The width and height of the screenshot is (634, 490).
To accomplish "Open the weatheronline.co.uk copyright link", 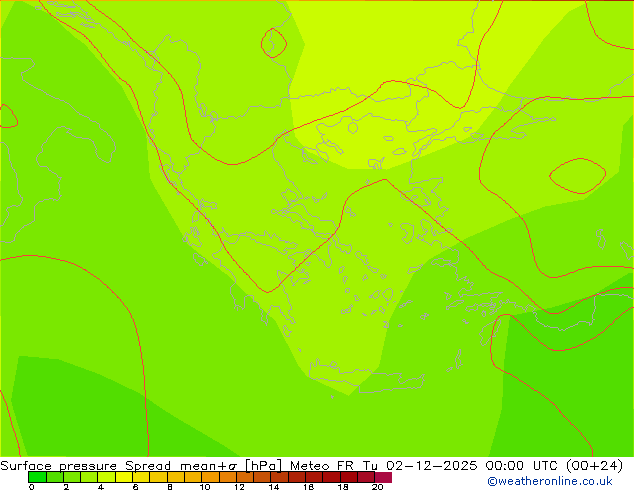I will click(550, 481).
